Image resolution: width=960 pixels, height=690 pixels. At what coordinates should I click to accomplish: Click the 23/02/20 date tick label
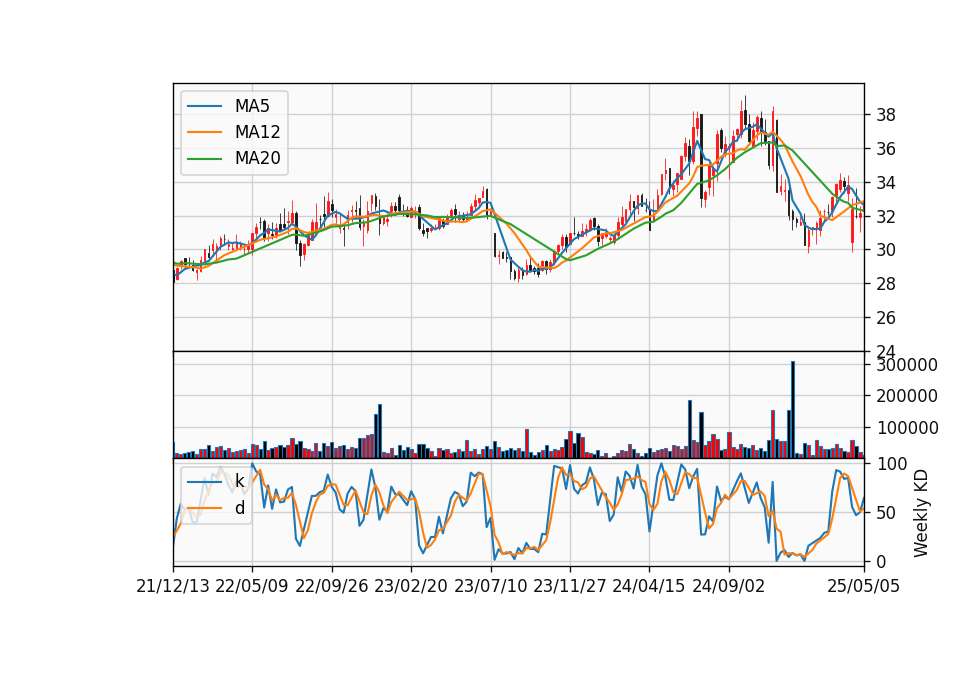(x=411, y=587)
